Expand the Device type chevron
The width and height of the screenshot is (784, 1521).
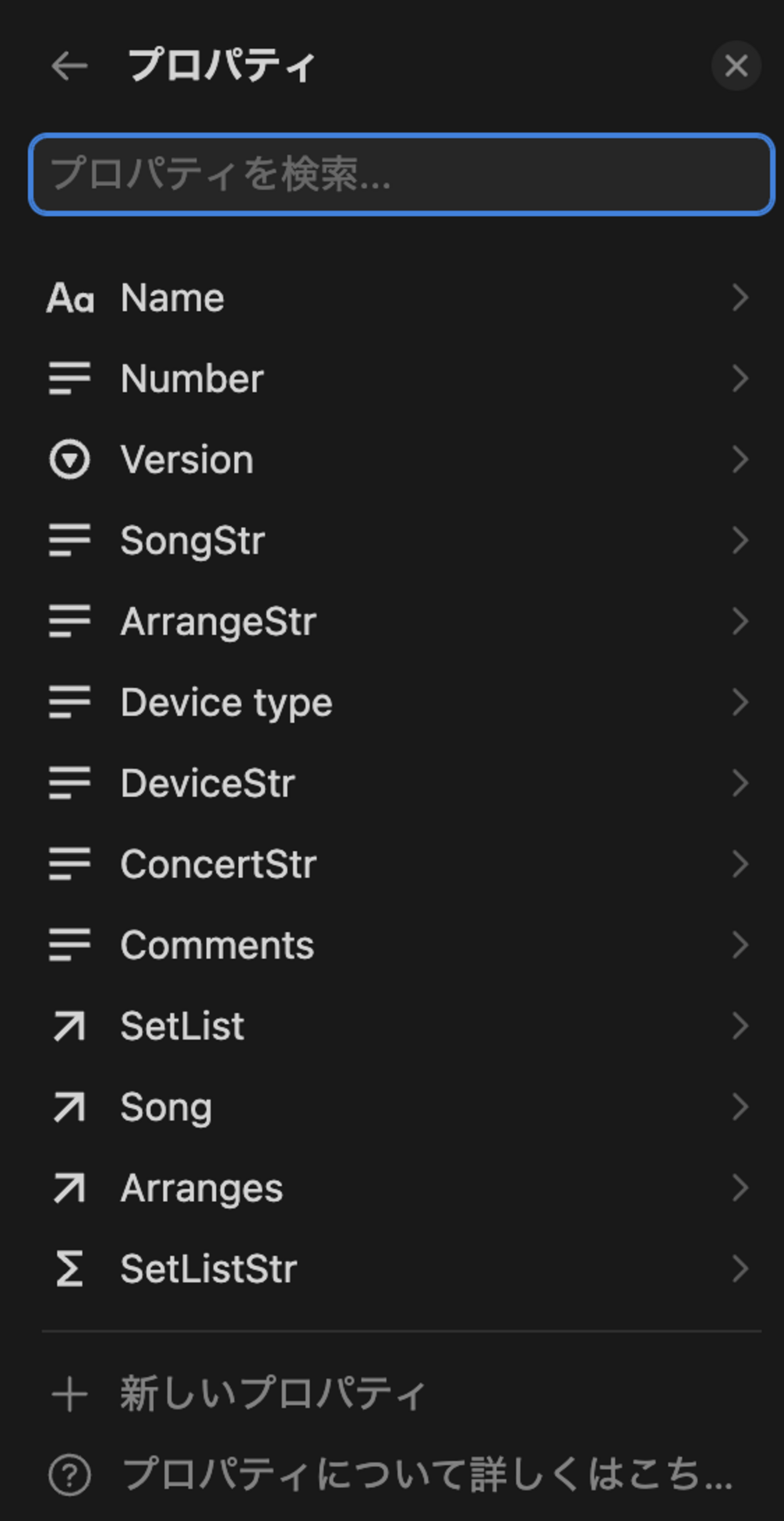[740, 702]
